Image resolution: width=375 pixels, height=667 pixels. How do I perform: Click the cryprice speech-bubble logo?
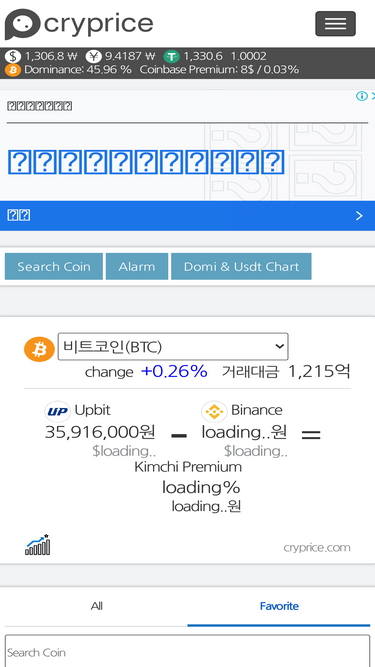coord(23,24)
